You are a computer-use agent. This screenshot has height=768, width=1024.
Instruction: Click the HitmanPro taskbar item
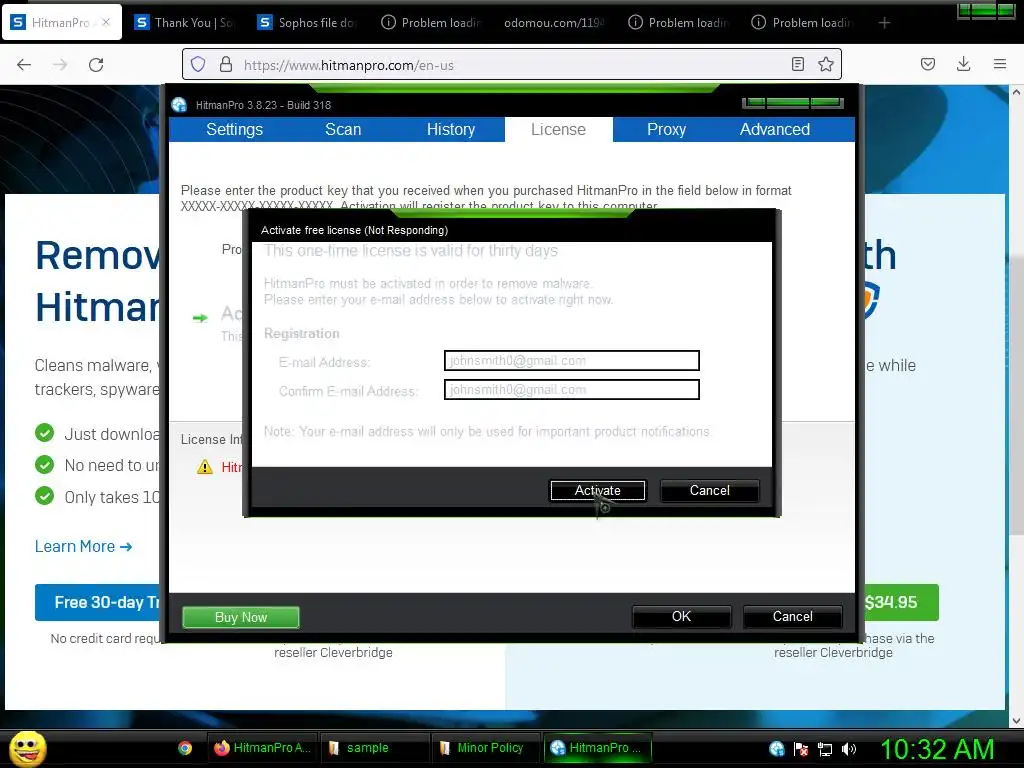[x=598, y=748]
